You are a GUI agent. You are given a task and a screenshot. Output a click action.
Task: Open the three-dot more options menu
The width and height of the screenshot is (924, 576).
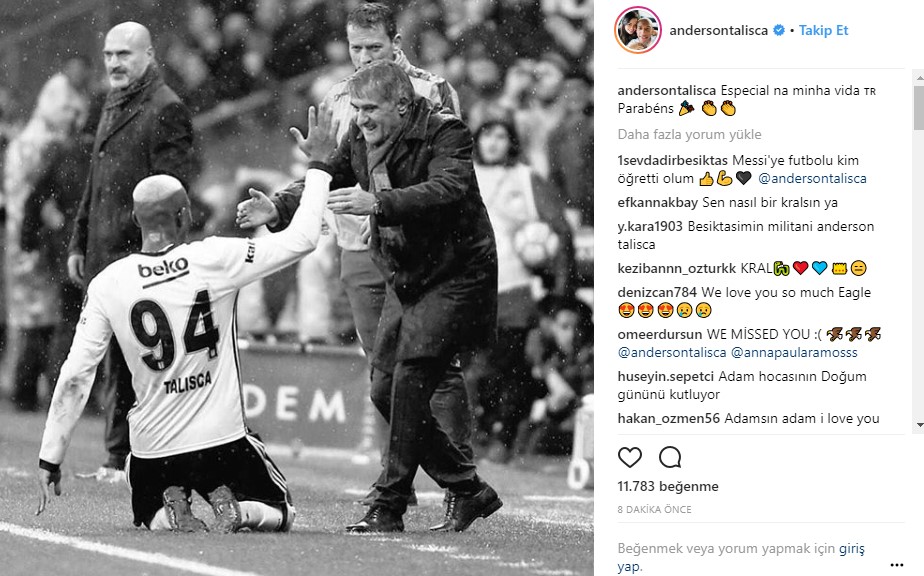click(896, 565)
